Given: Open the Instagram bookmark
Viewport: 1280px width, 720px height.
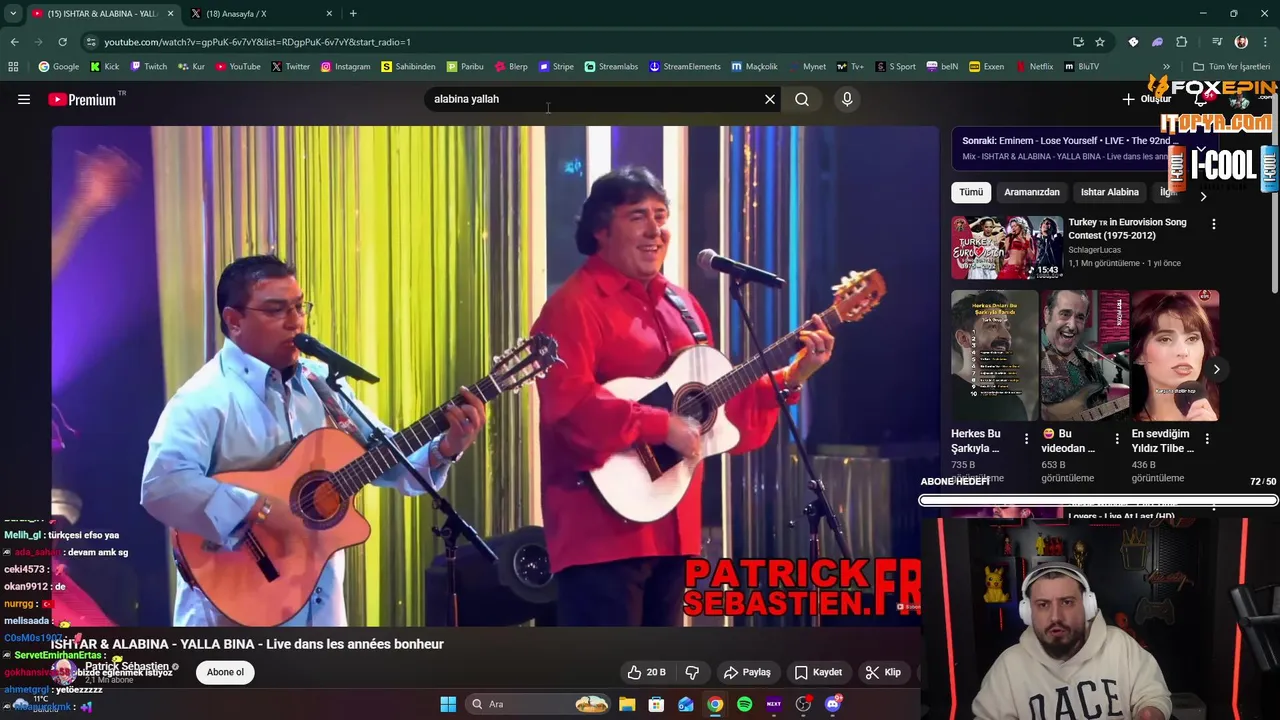Looking at the screenshot, I should [345, 66].
